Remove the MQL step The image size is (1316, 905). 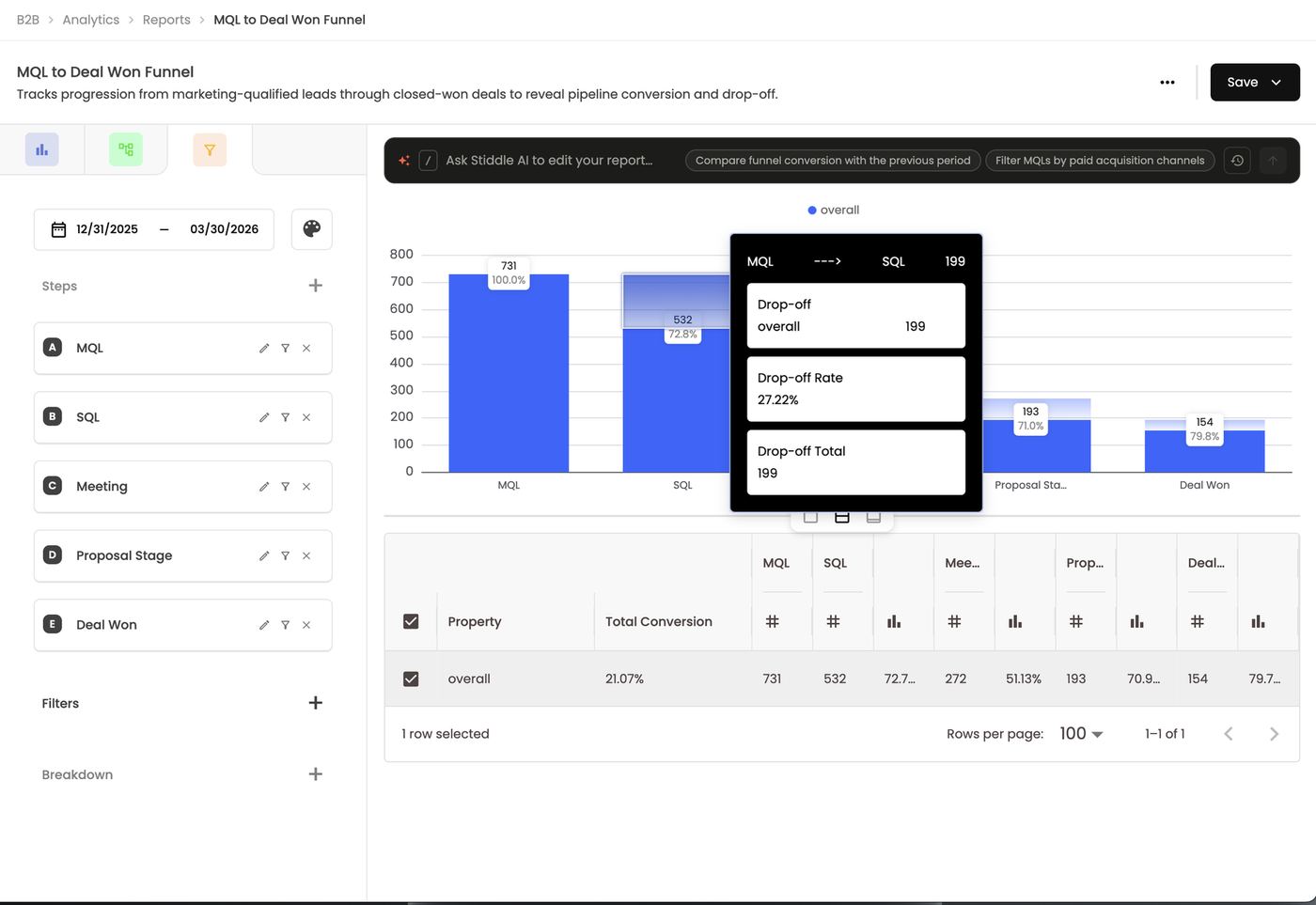pos(306,348)
